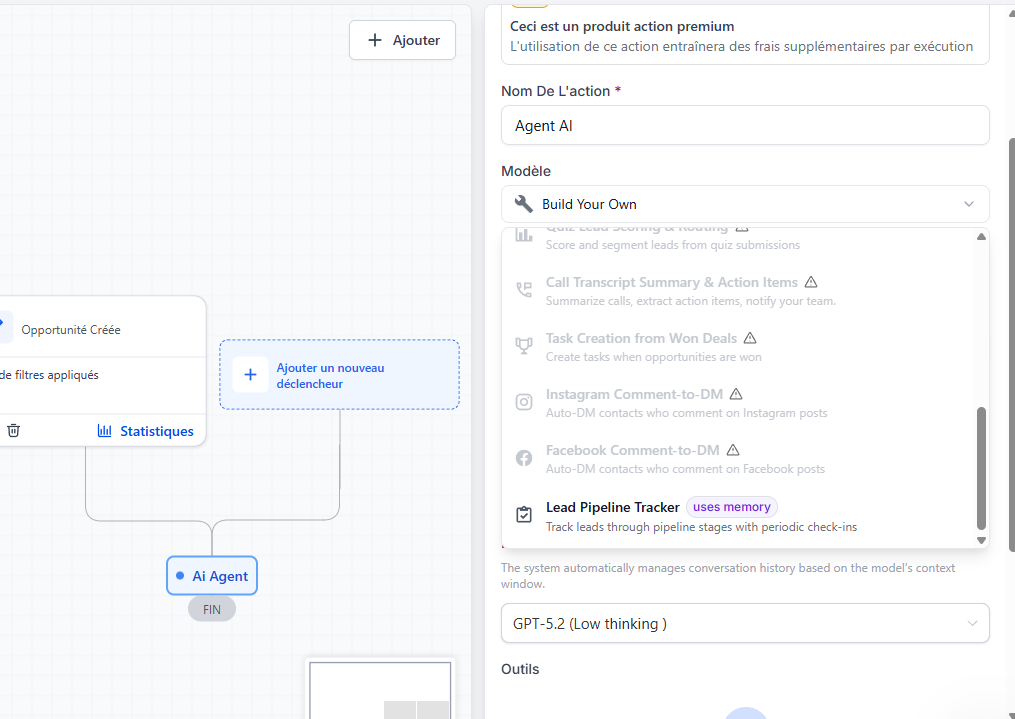Image resolution: width=1015 pixels, height=719 pixels.
Task: Click the Instagram icon in template list
Action: click(524, 402)
